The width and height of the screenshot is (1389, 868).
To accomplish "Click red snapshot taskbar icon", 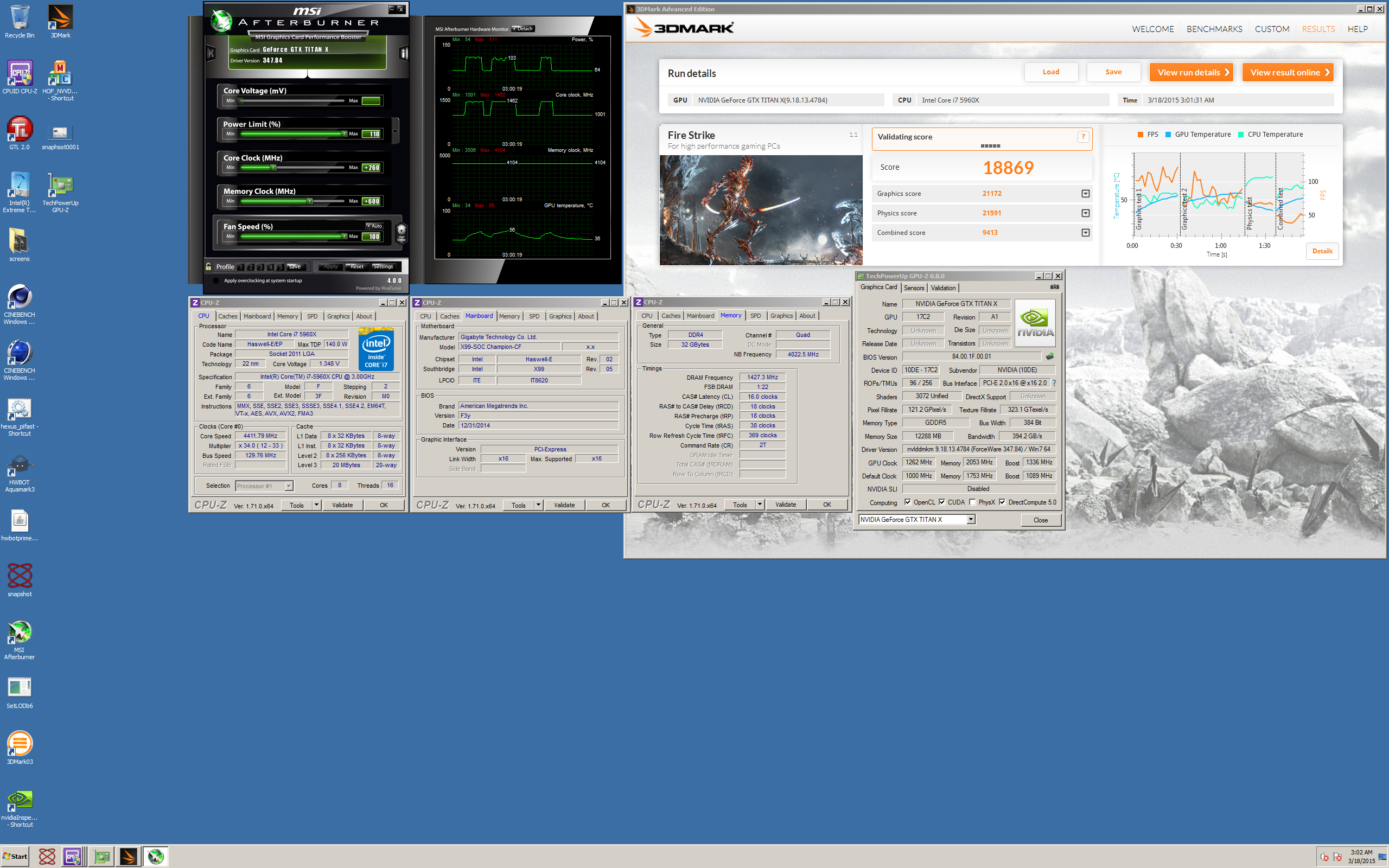I will (47, 857).
